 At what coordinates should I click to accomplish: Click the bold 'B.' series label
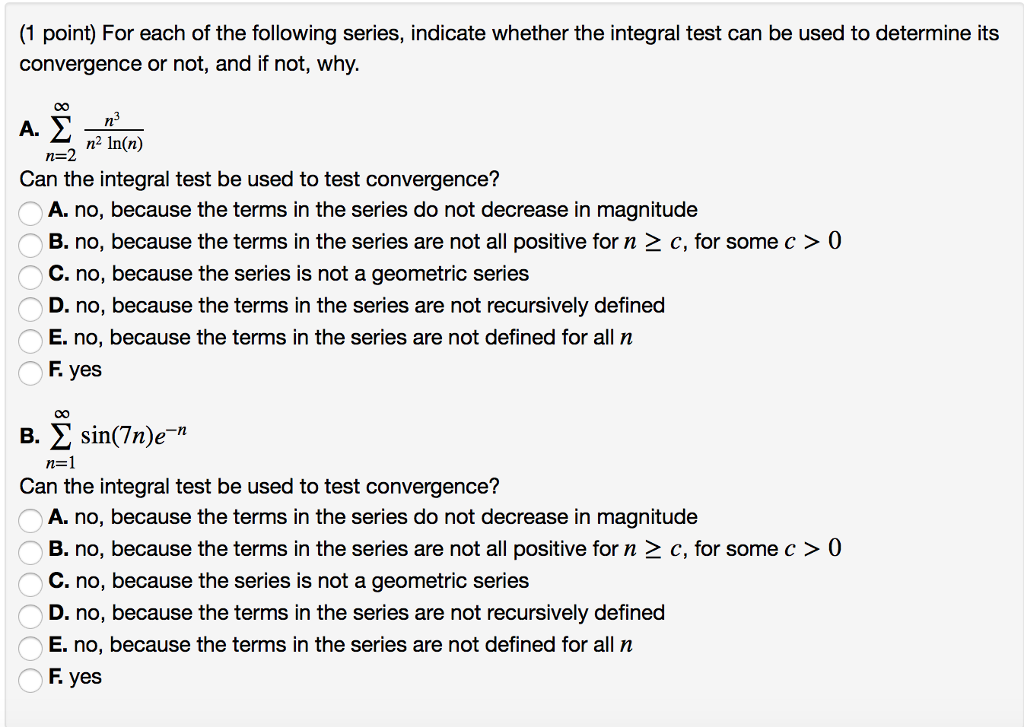pyautogui.click(x=26, y=435)
